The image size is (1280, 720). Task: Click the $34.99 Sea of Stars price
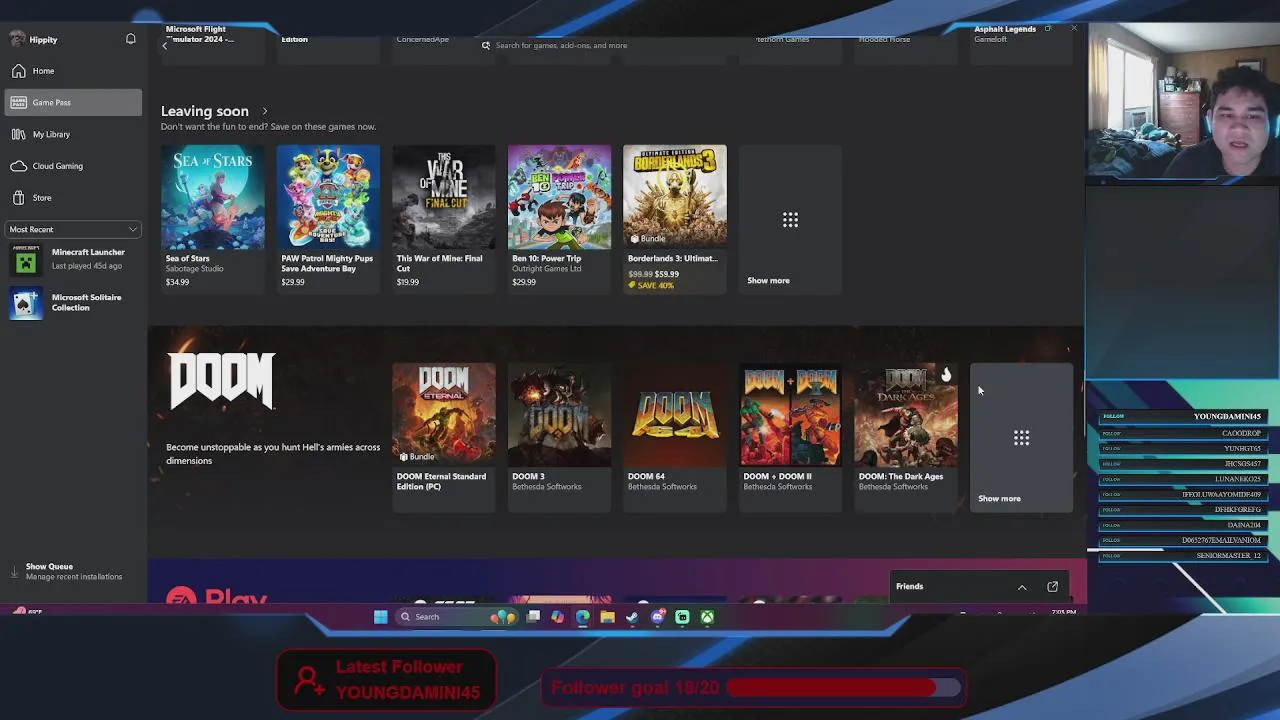click(x=177, y=282)
